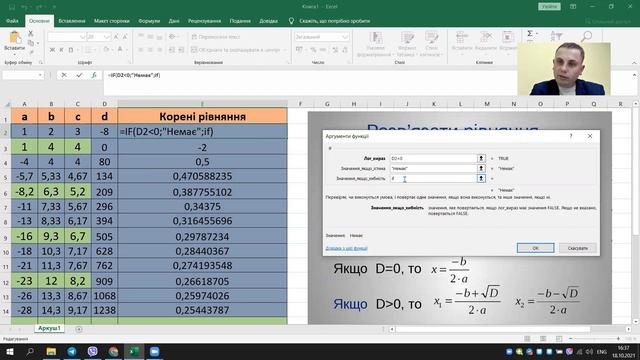Click the Значення_якщо_істина argument field
640x360 pixels.
433,168
